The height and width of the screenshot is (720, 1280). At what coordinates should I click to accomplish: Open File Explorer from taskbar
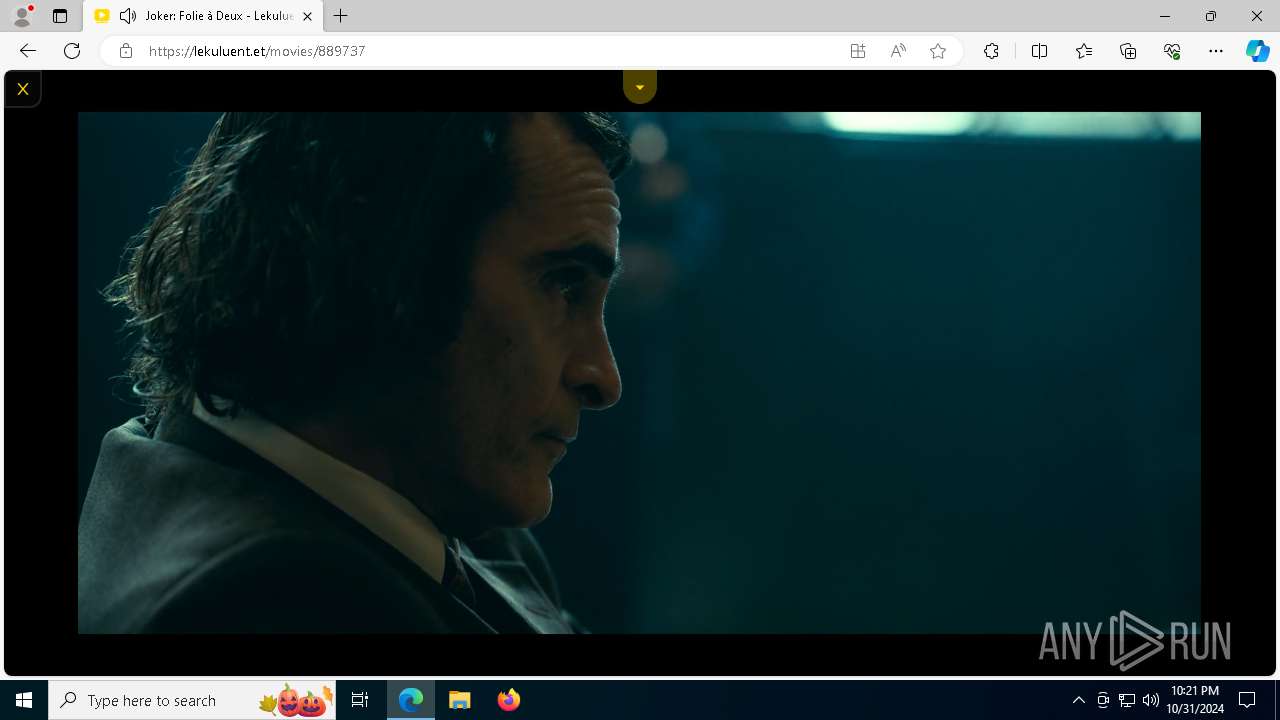(460, 700)
